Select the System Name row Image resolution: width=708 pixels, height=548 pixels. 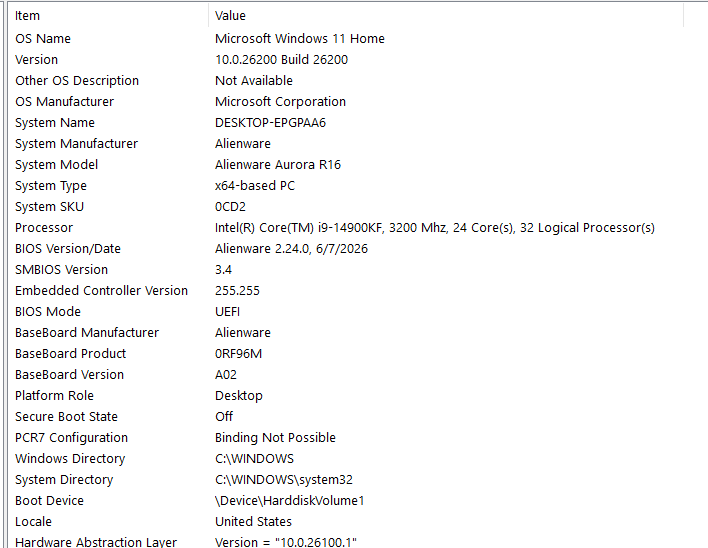(x=55, y=123)
